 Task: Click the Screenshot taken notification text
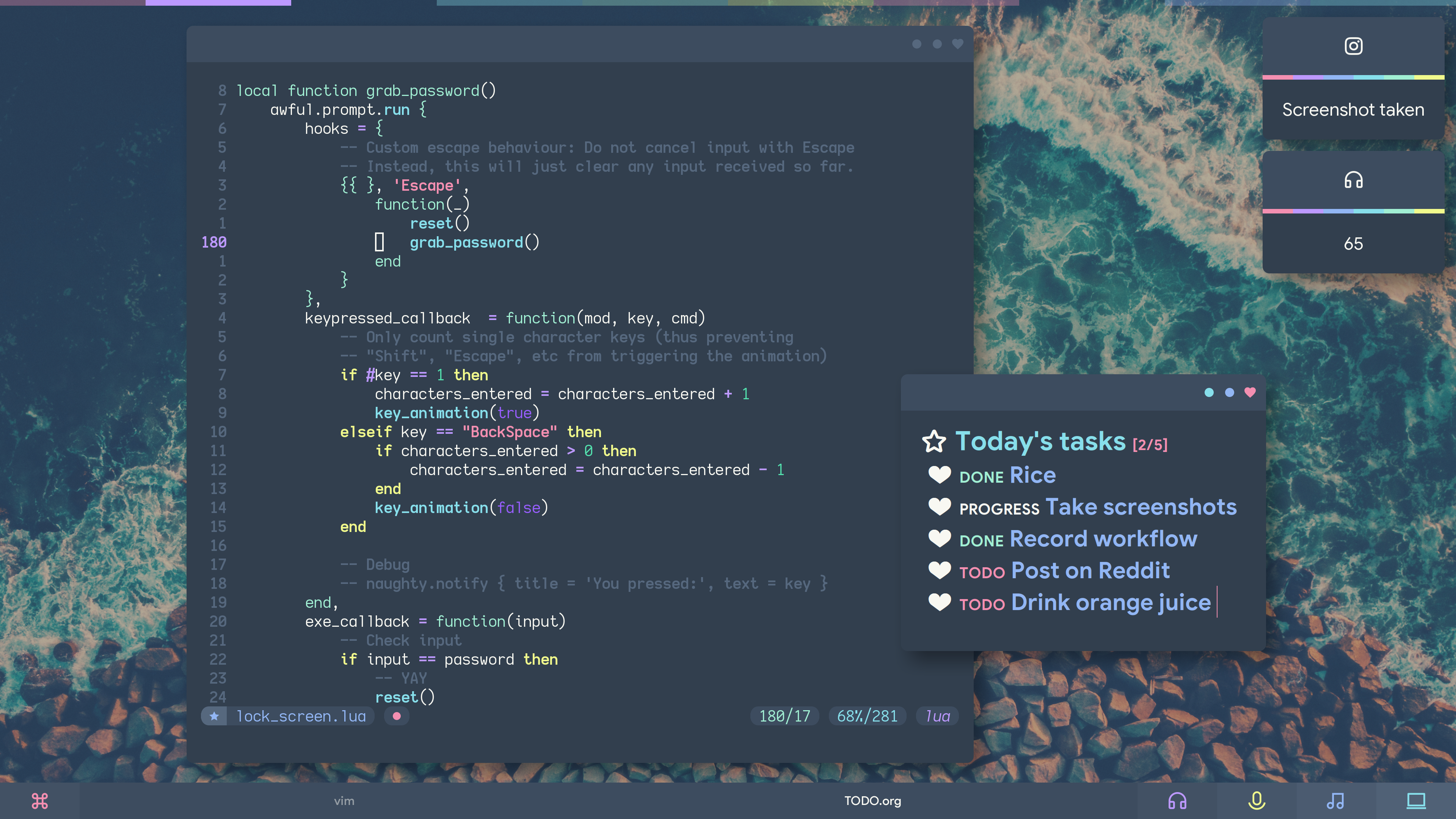pyautogui.click(x=1353, y=110)
